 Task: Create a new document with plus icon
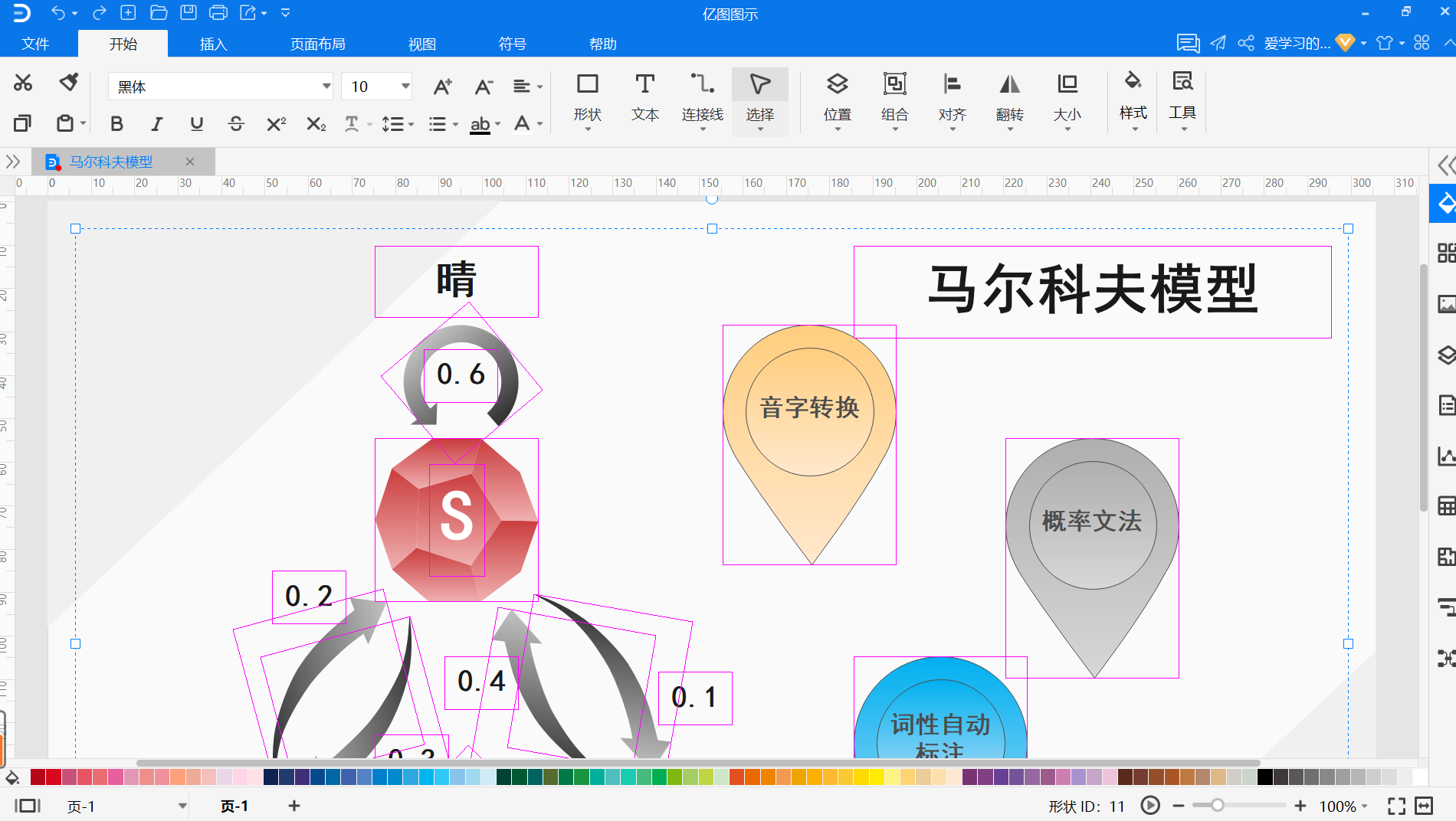pyautogui.click(x=128, y=12)
